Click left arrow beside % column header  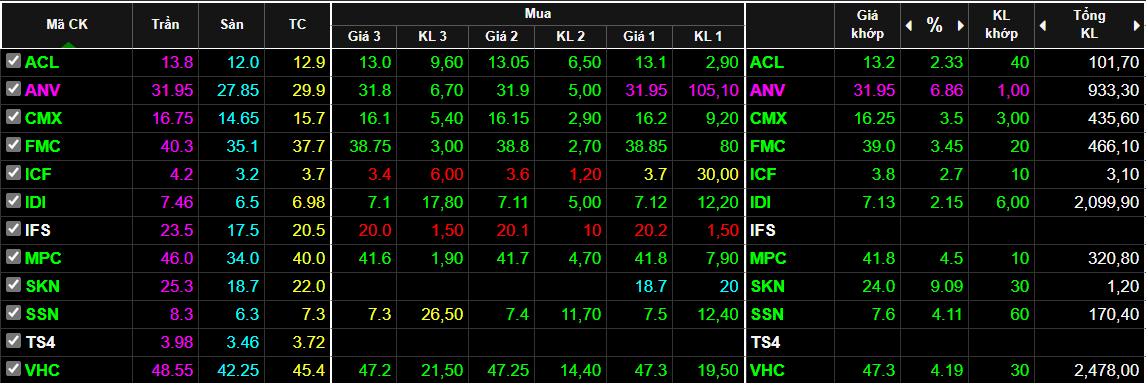[x=909, y=26]
